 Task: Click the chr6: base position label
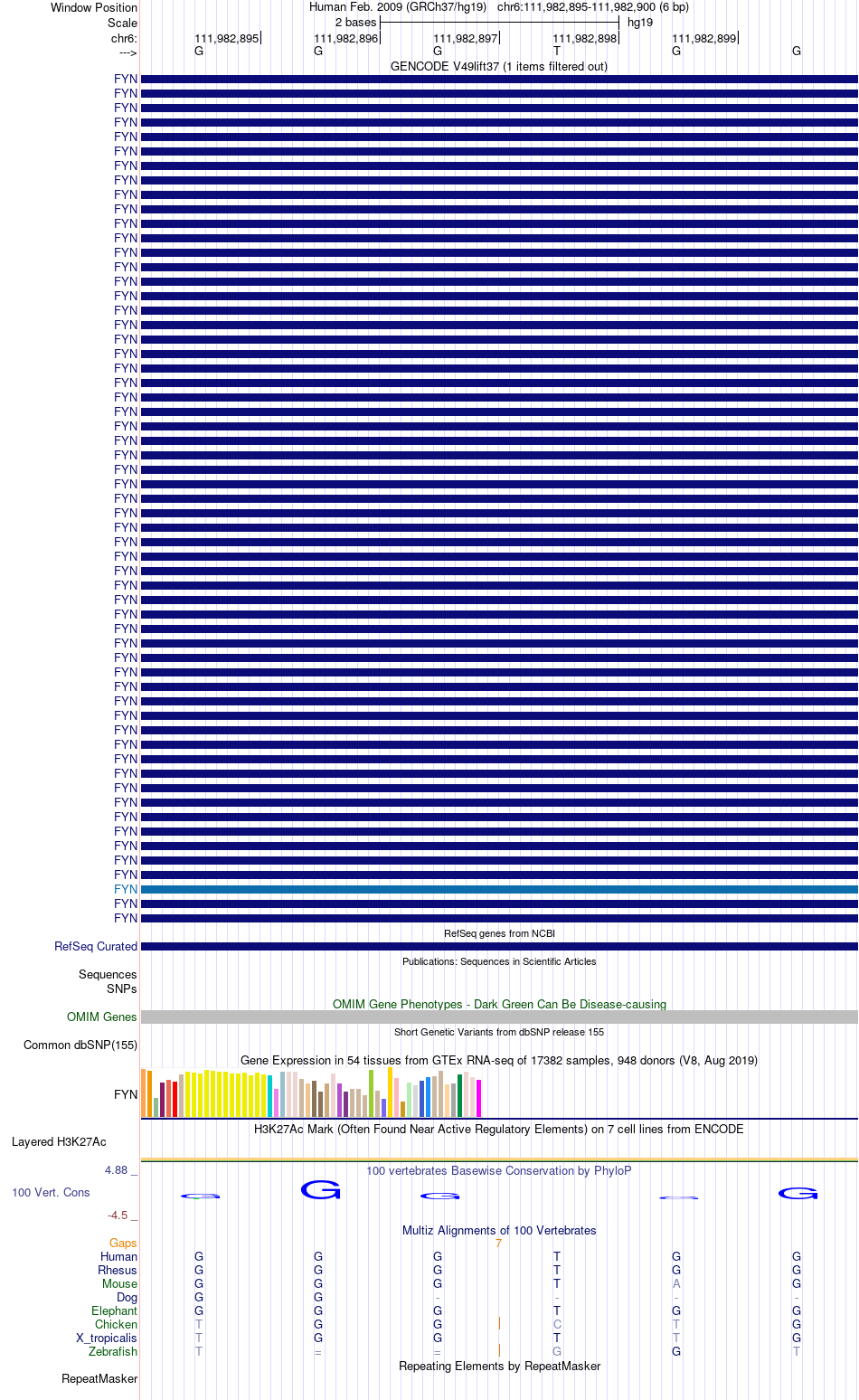pos(124,38)
